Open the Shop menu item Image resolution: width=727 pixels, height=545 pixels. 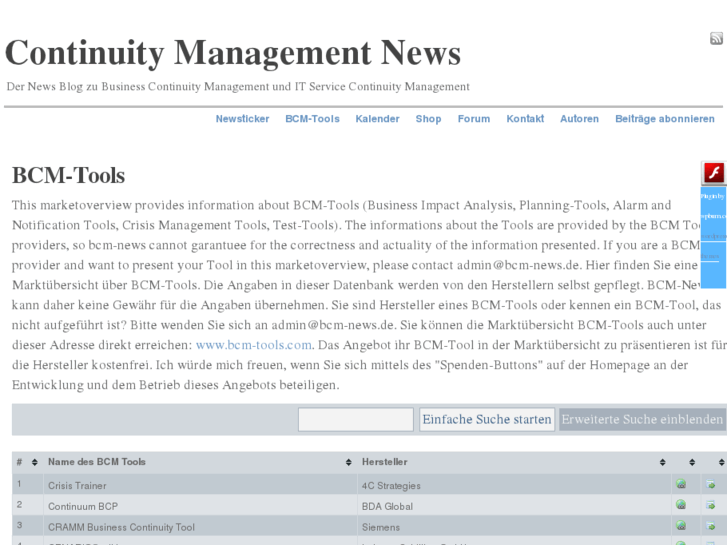(x=428, y=119)
